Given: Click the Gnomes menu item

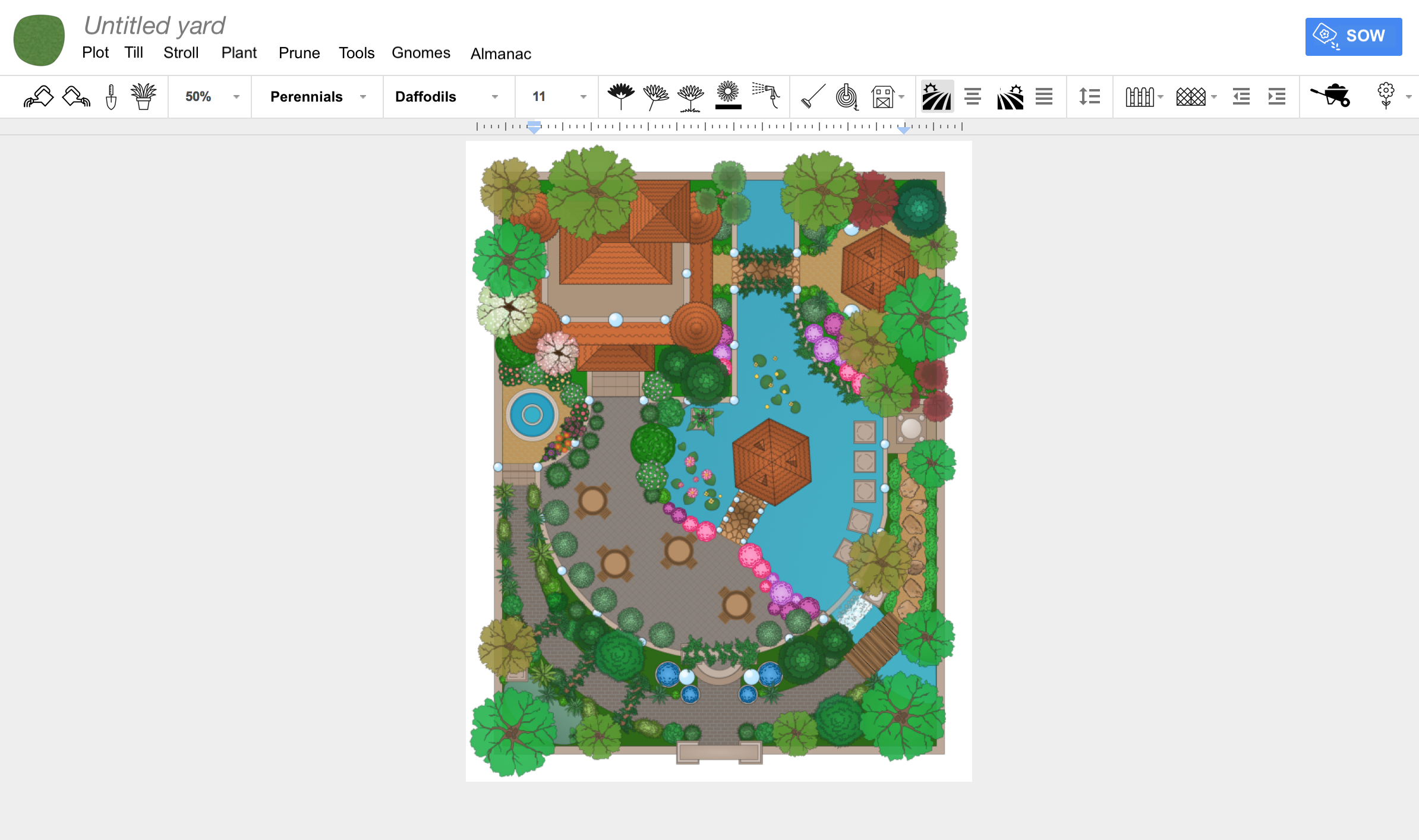Looking at the screenshot, I should pos(419,53).
